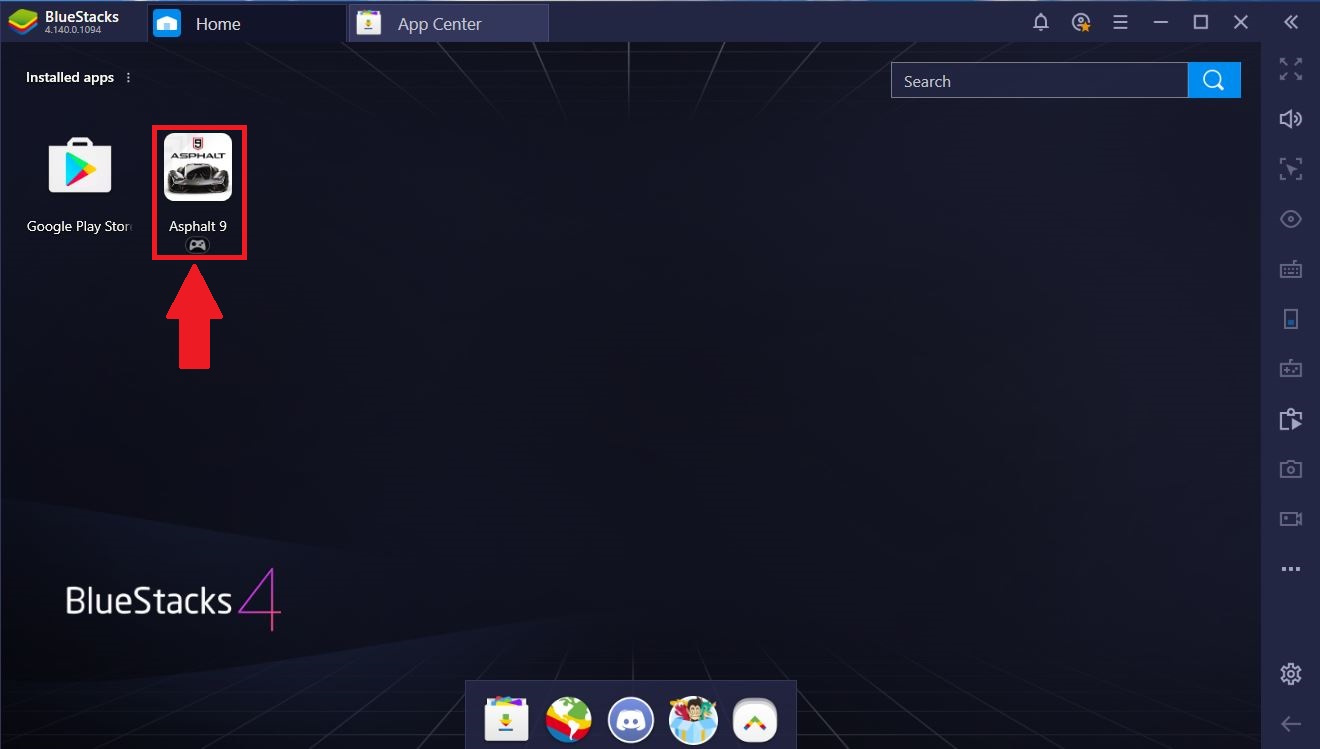Toggle full screen mode in sidebar
1320x749 pixels.
click(1291, 69)
